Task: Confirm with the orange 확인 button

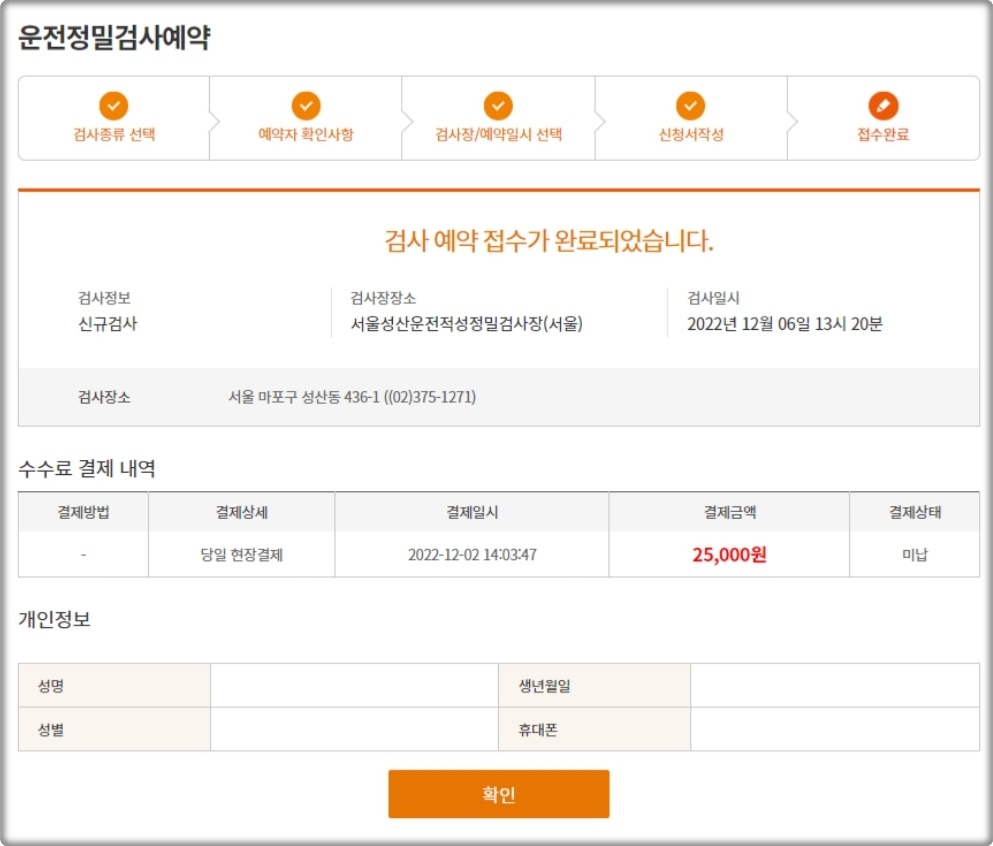Action: point(498,793)
